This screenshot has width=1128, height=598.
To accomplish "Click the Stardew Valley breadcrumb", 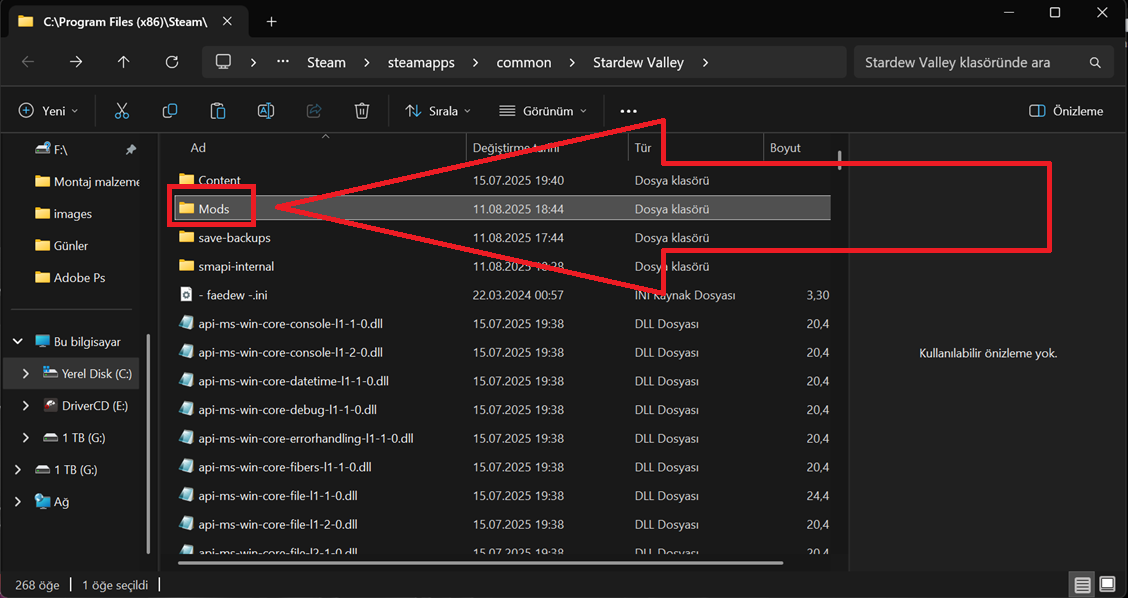I will (638, 63).
